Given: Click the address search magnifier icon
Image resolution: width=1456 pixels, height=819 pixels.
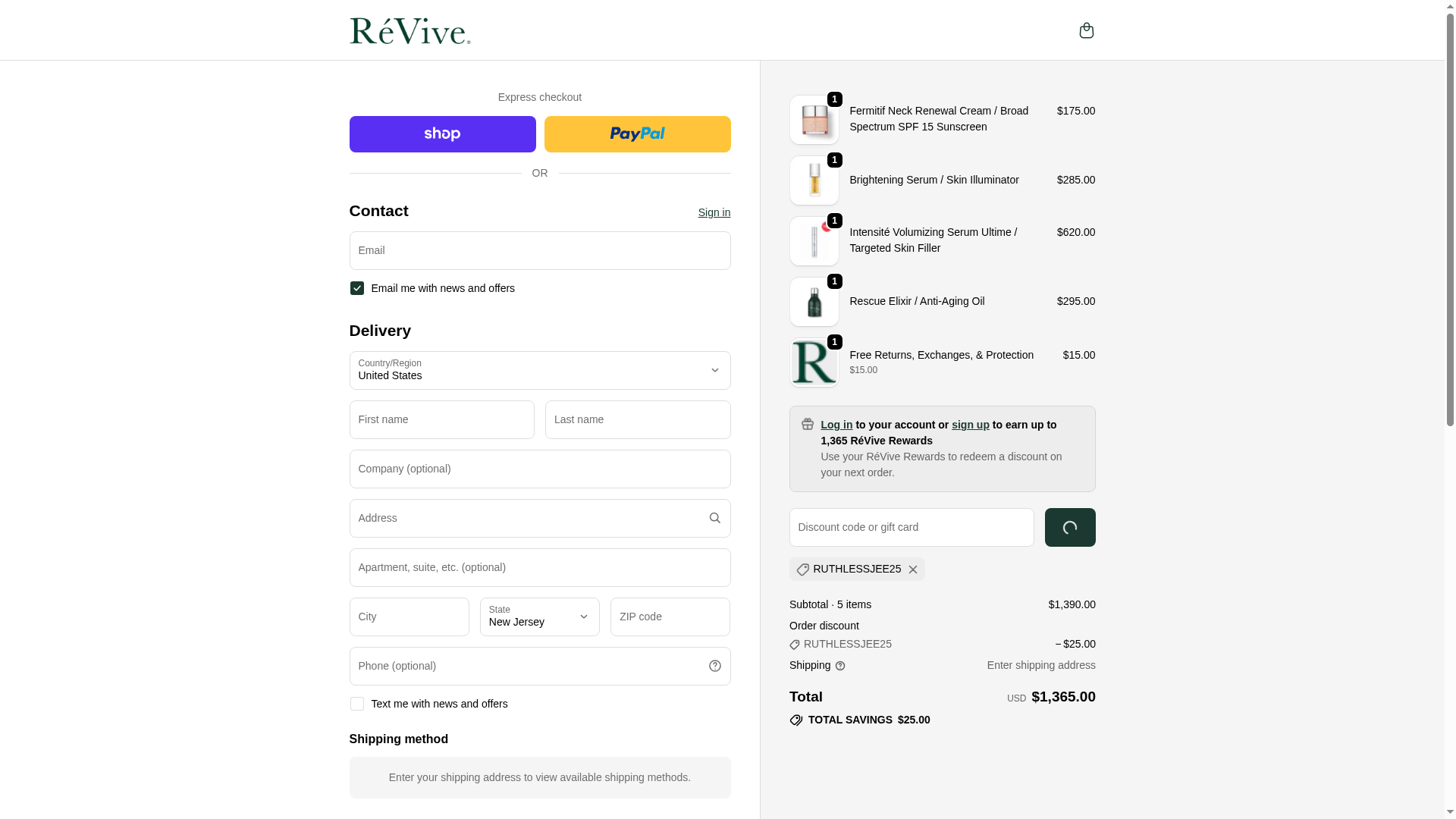Looking at the screenshot, I should pos(714,518).
